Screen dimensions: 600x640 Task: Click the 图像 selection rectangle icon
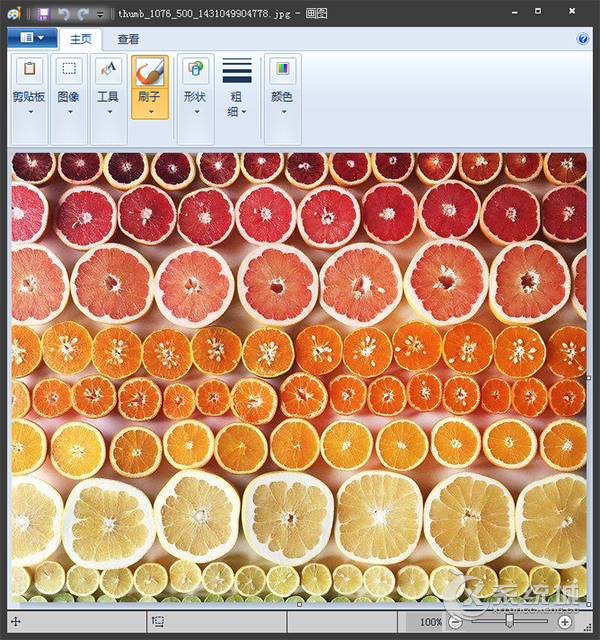(69, 69)
